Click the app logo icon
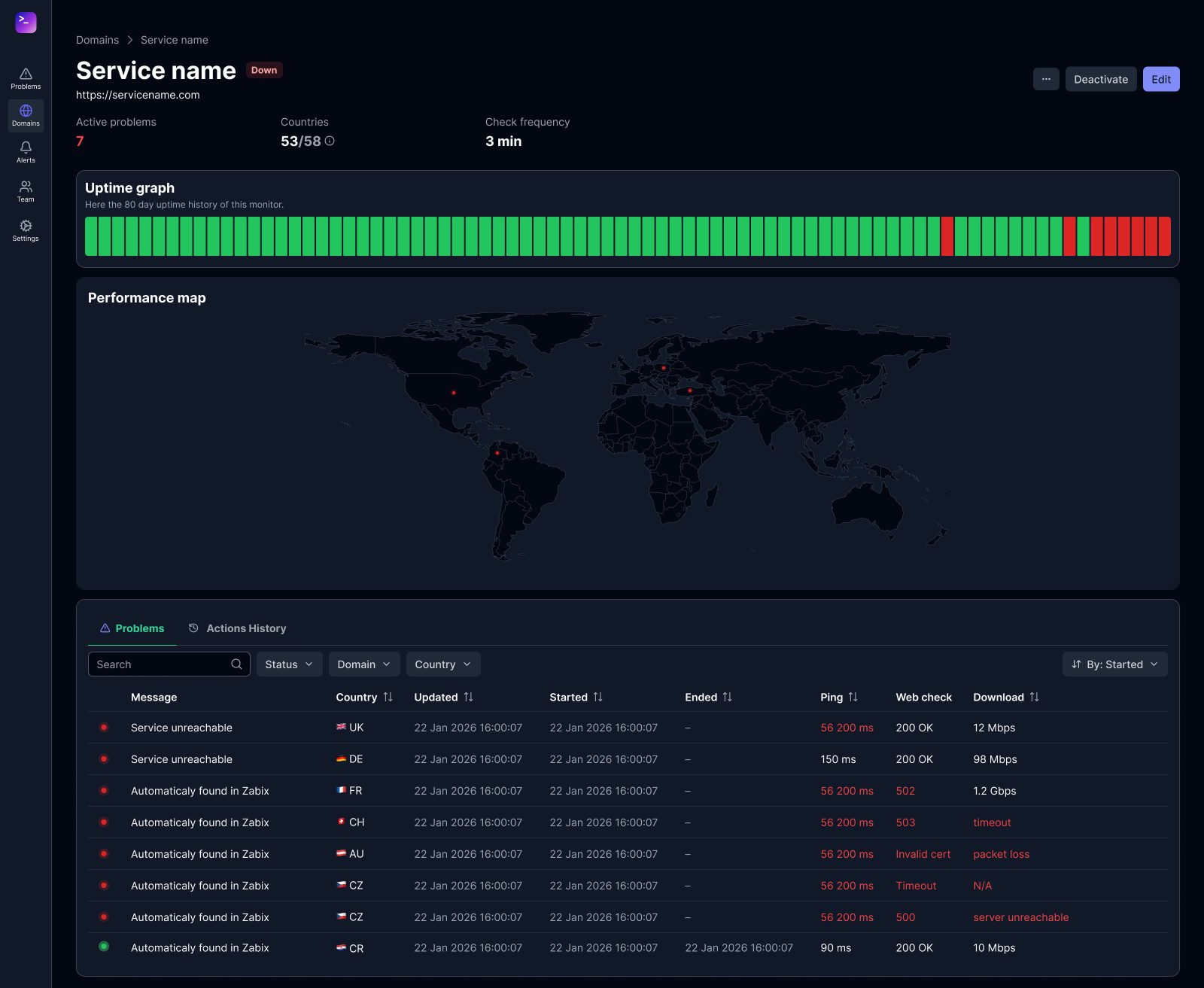Screen dimensions: 1204x988 click(x=26, y=23)
